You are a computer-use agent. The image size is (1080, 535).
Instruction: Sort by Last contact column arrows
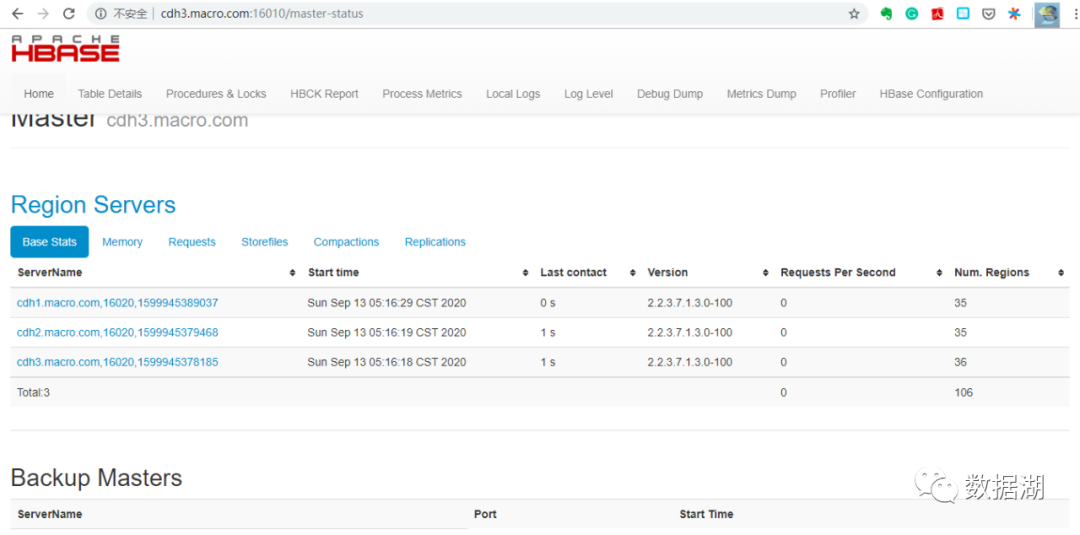633,273
